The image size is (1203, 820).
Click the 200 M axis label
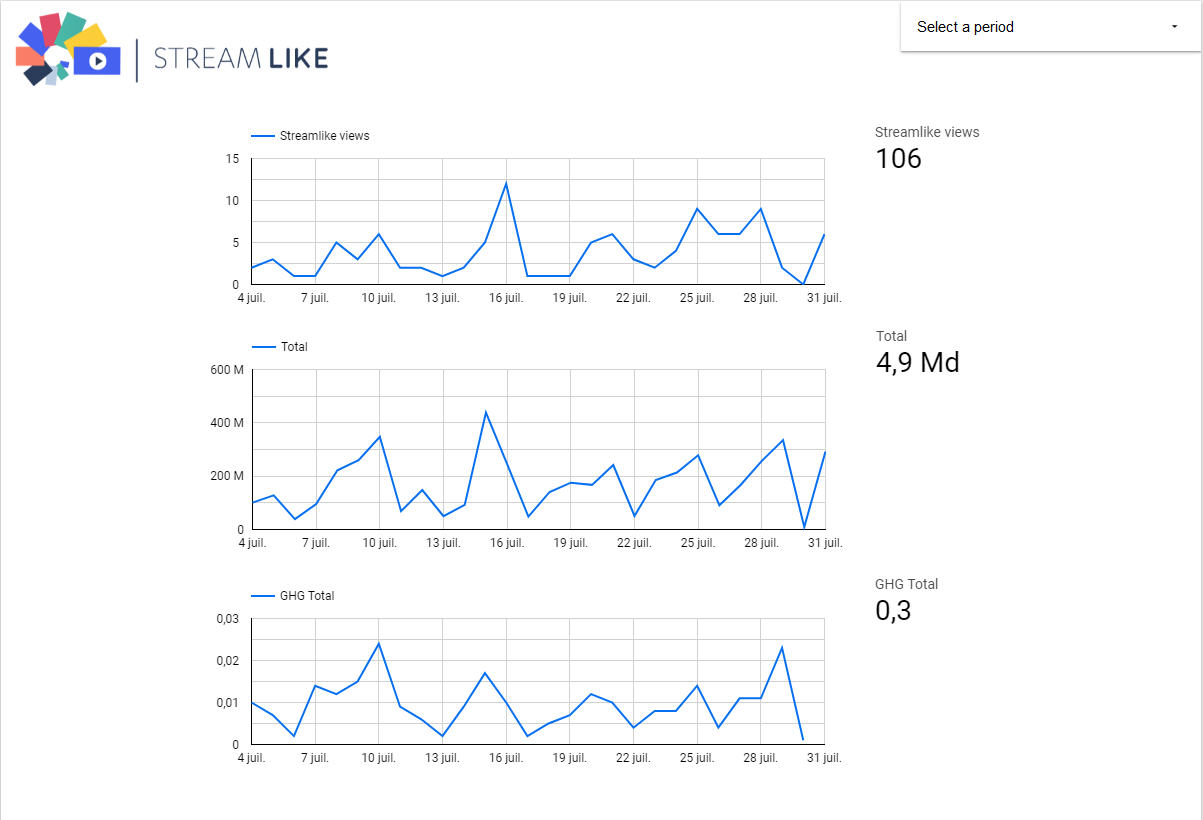point(227,476)
